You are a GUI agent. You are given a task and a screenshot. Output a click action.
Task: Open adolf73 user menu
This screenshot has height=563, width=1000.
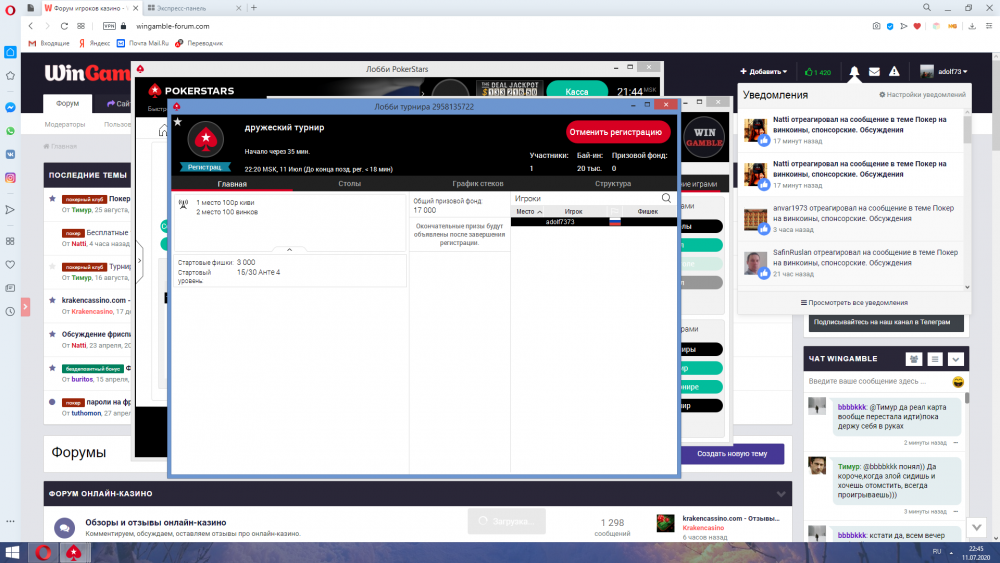tap(944, 71)
